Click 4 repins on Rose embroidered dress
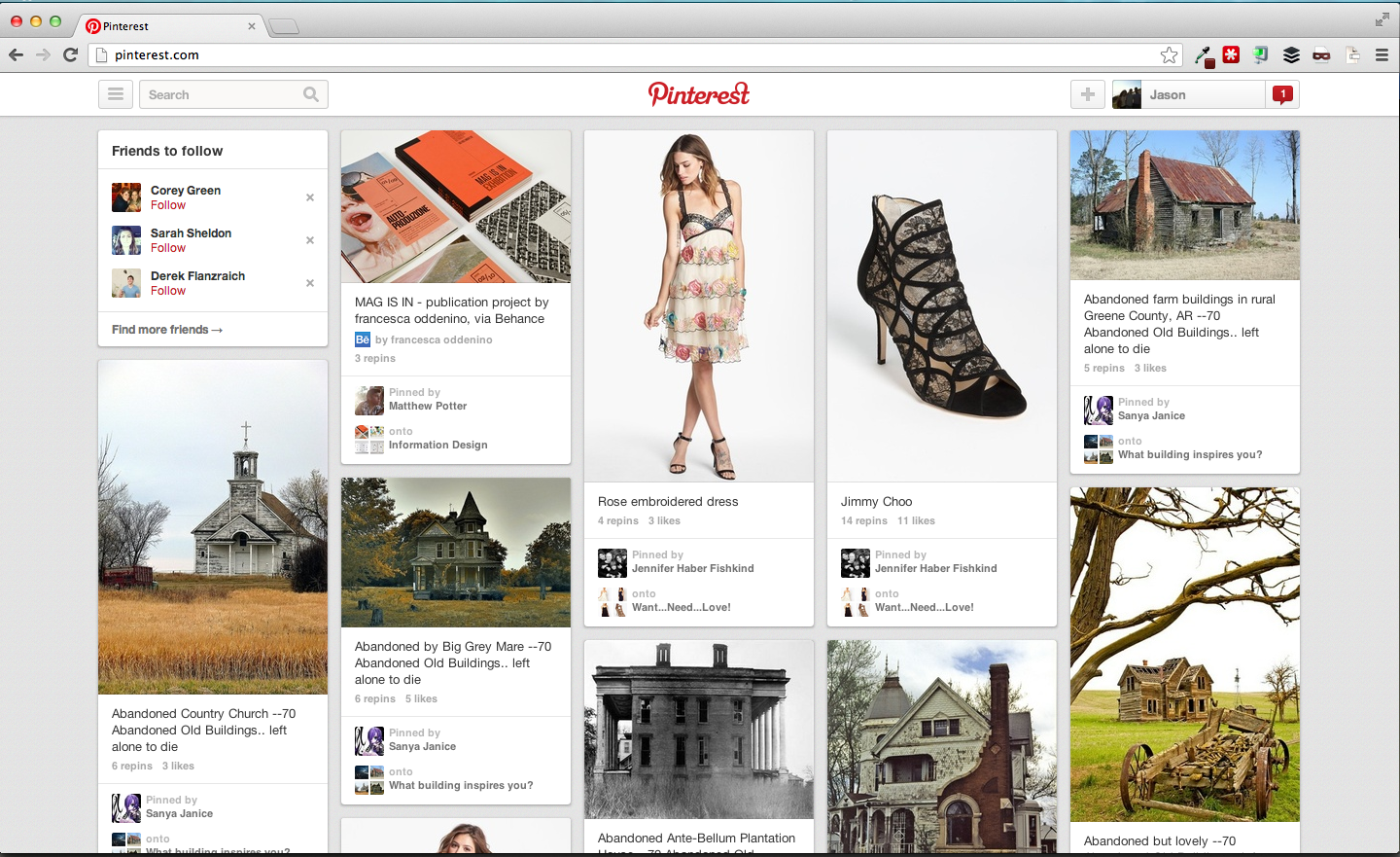This screenshot has width=1400, height=857. tap(618, 521)
